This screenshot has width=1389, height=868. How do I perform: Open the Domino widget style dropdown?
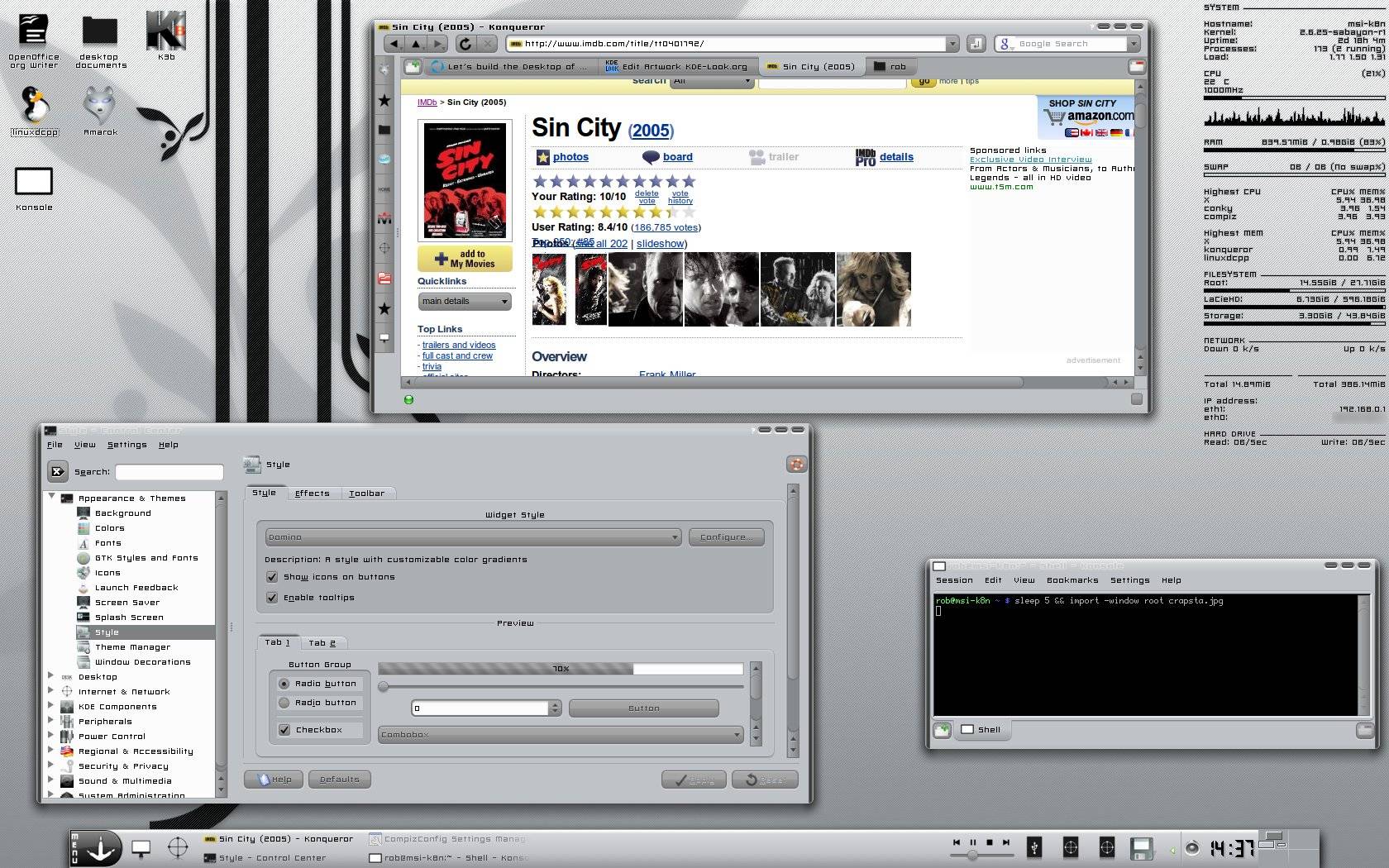pyautogui.click(x=473, y=537)
